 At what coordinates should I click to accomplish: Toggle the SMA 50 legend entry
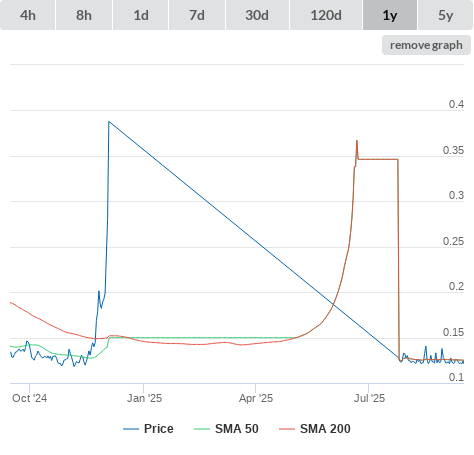[226, 429]
